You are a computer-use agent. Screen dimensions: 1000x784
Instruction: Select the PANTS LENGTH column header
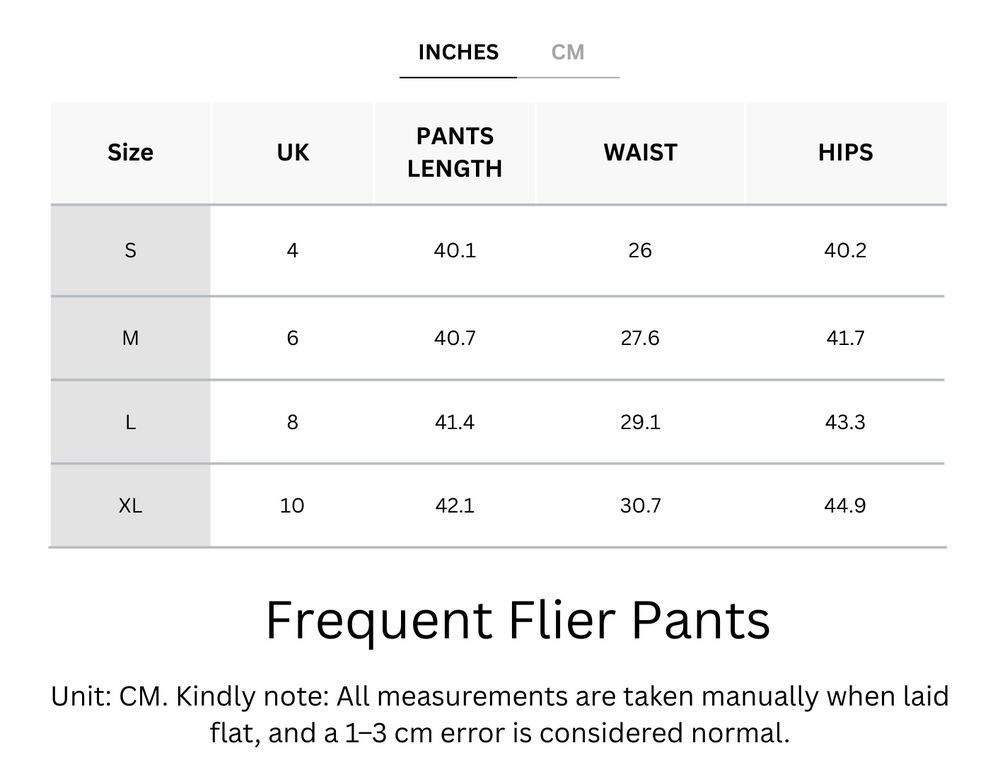(x=455, y=152)
